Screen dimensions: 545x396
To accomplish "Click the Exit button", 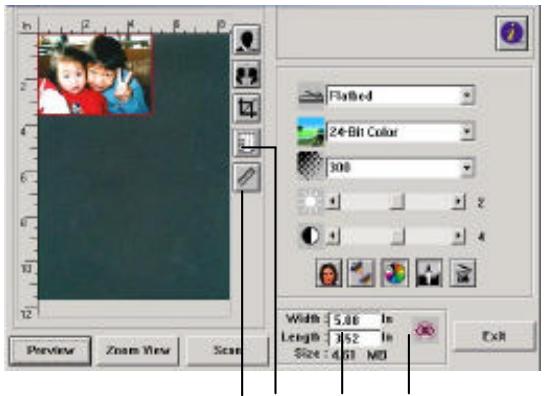I will click(495, 336).
